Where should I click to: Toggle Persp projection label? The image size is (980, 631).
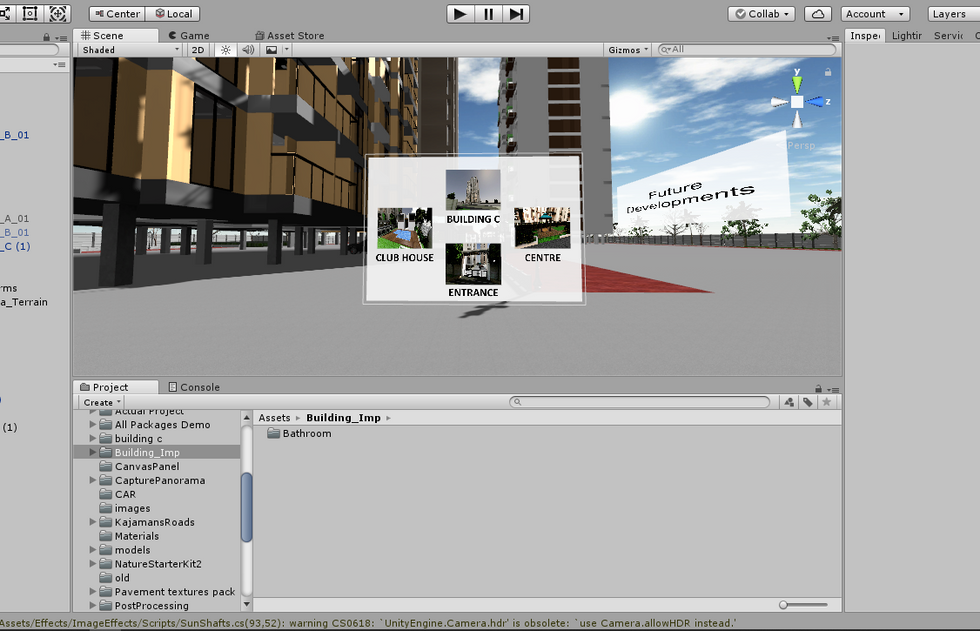point(800,146)
